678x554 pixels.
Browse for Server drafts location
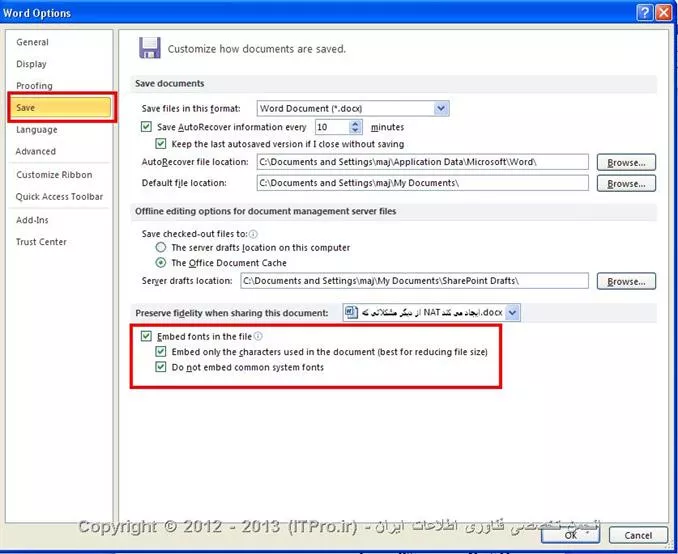(x=626, y=282)
